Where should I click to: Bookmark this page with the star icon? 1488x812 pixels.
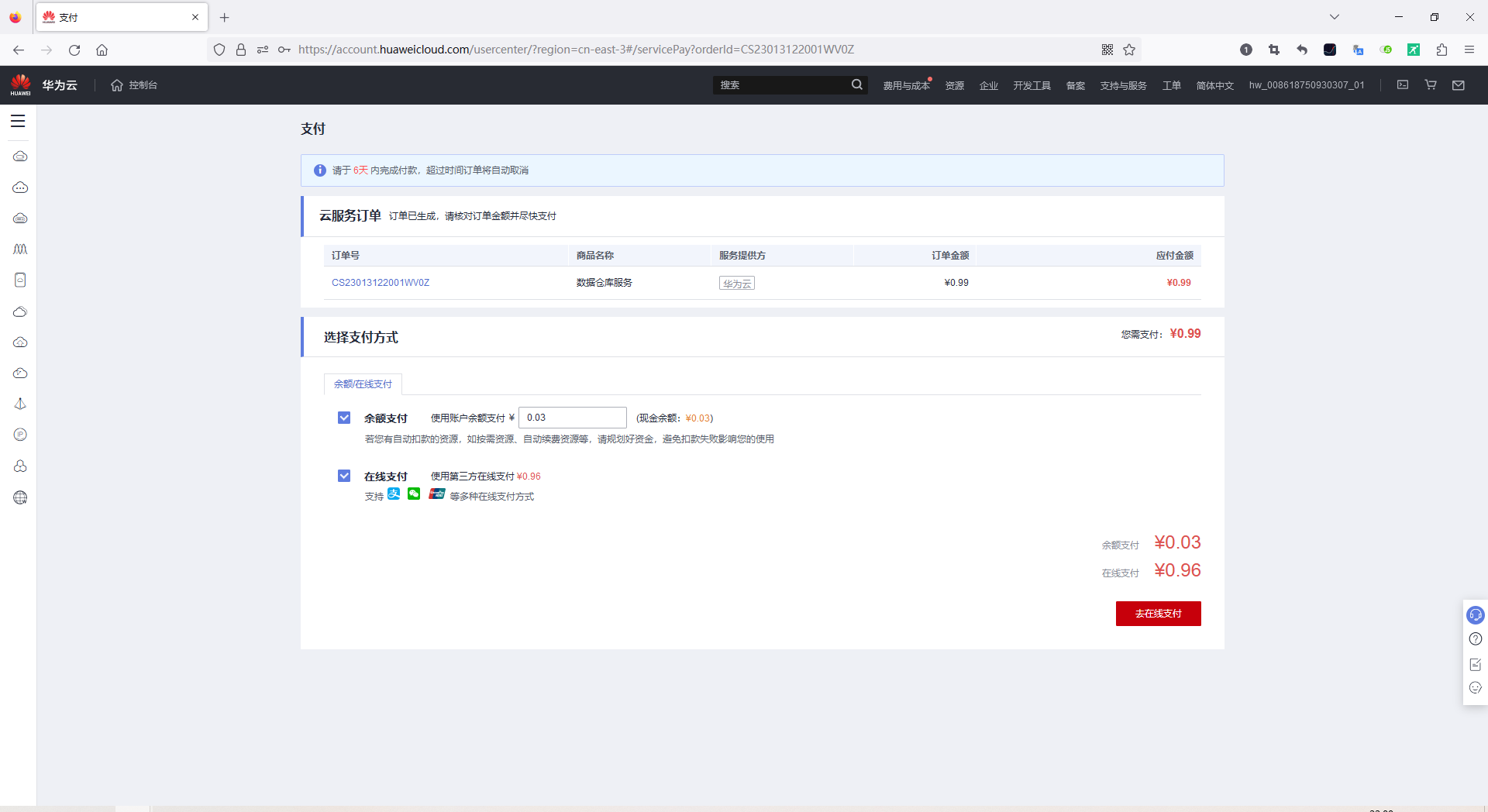(x=1129, y=50)
